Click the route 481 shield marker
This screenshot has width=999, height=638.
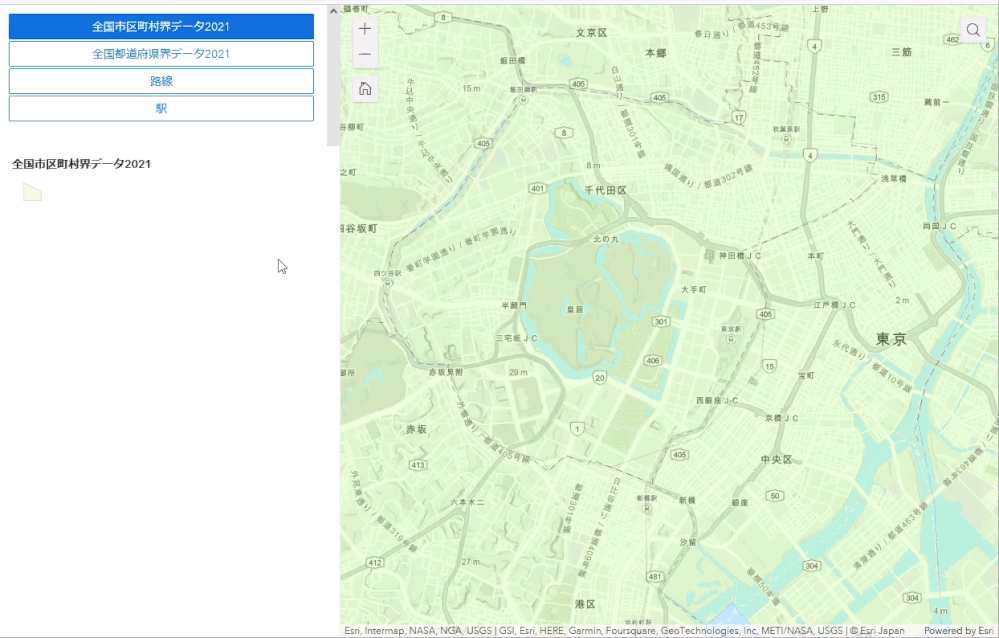[x=655, y=577]
